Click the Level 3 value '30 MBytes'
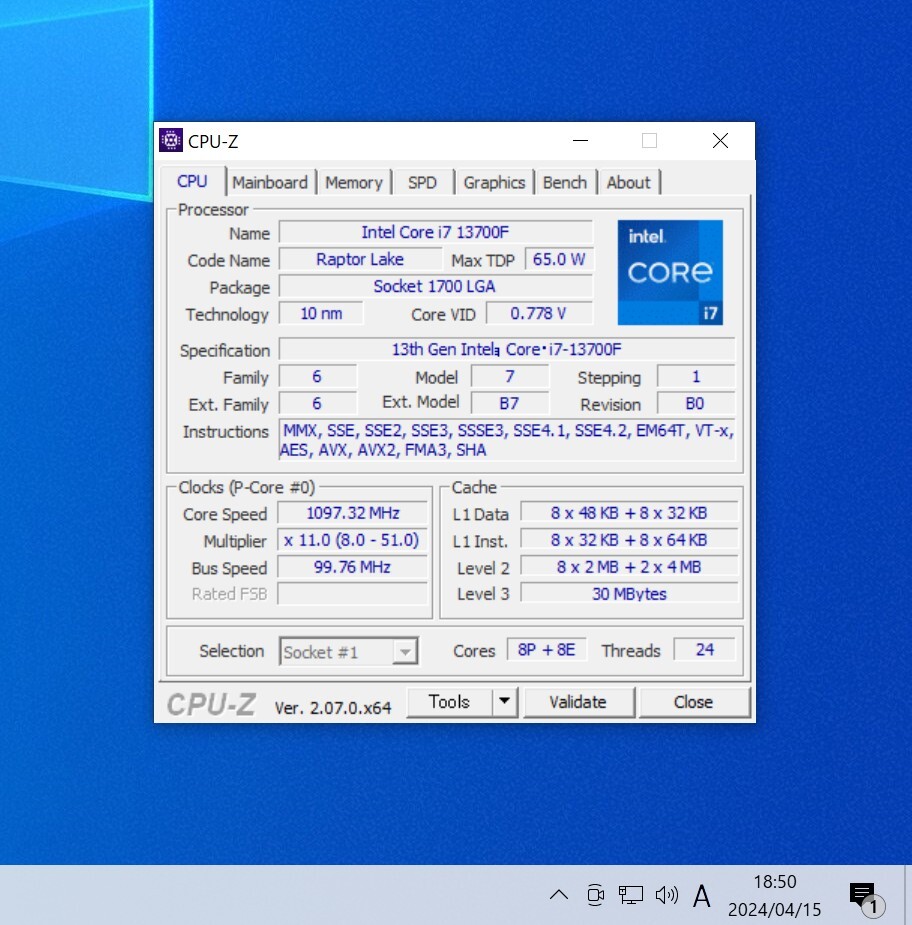This screenshot has height=925, width=912. click(x=629, y=593)
